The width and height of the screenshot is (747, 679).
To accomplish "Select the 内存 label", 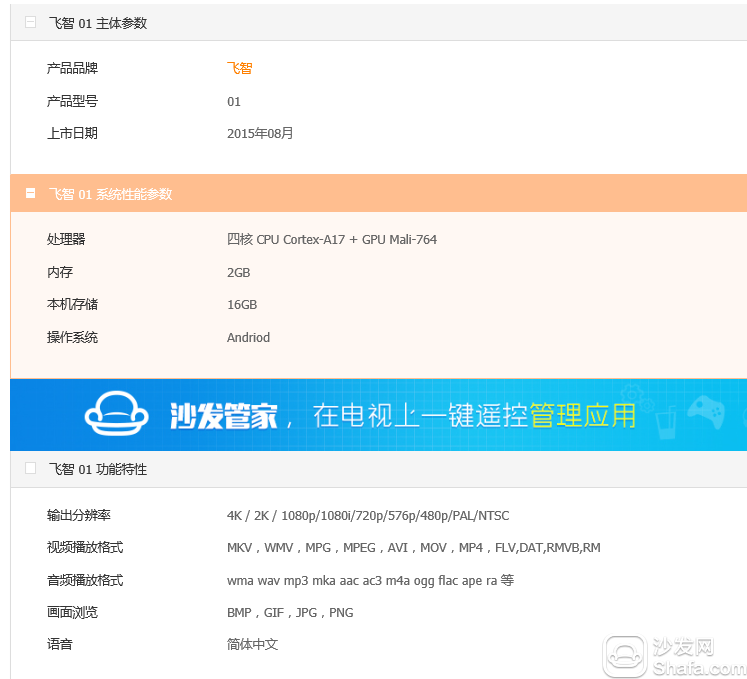I will click(x=60, y=272).
